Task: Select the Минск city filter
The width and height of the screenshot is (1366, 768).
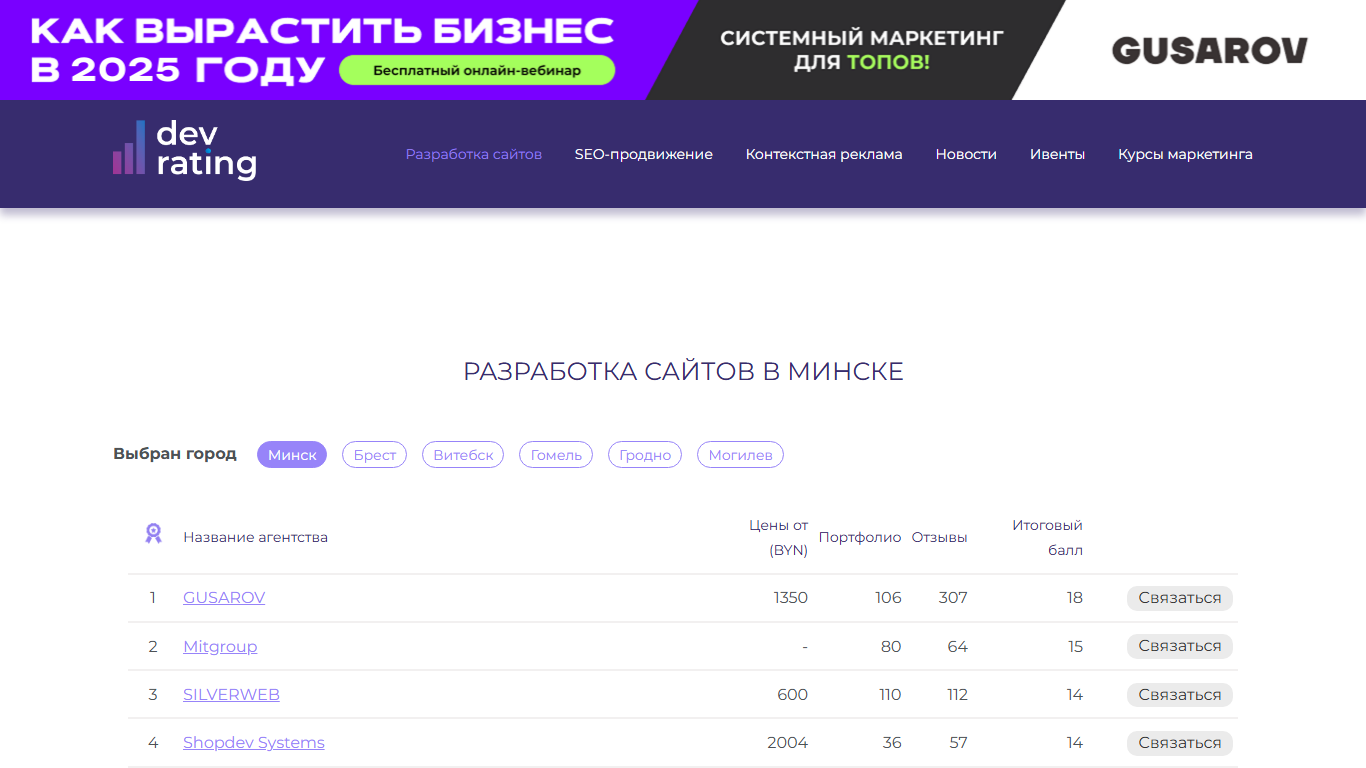Action: tap(292, 455)
